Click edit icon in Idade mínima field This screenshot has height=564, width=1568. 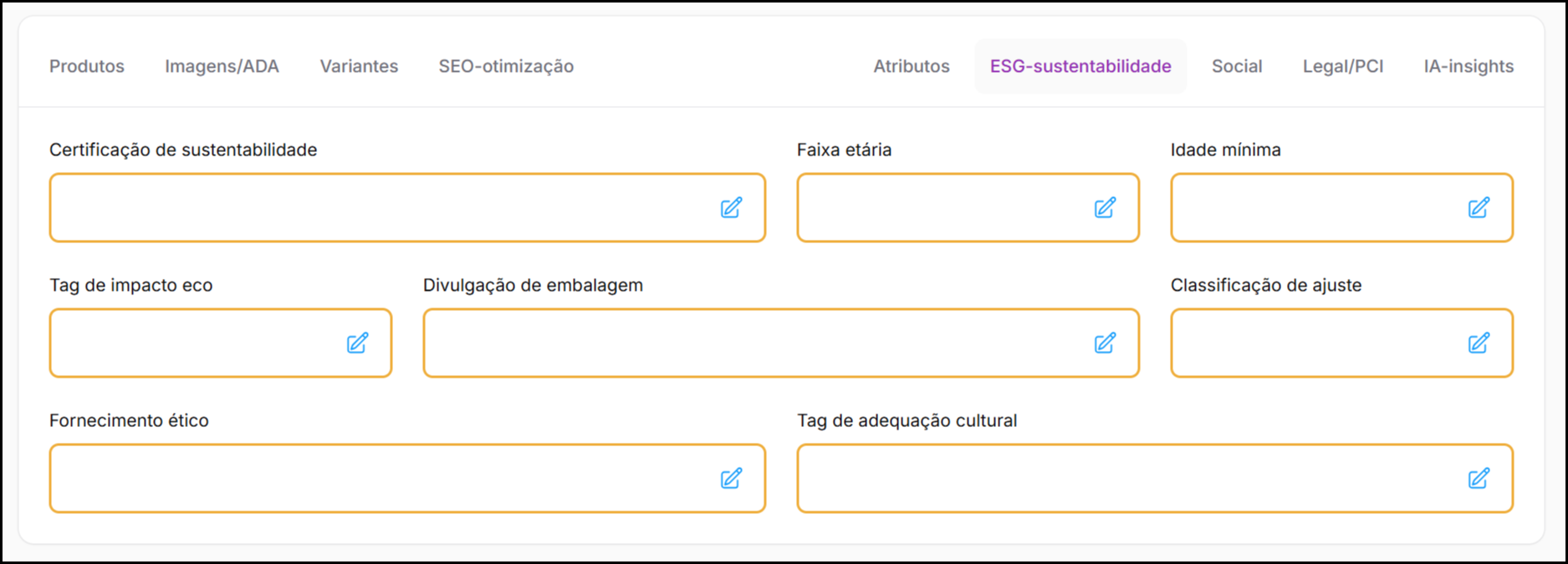pos(1479,208)
